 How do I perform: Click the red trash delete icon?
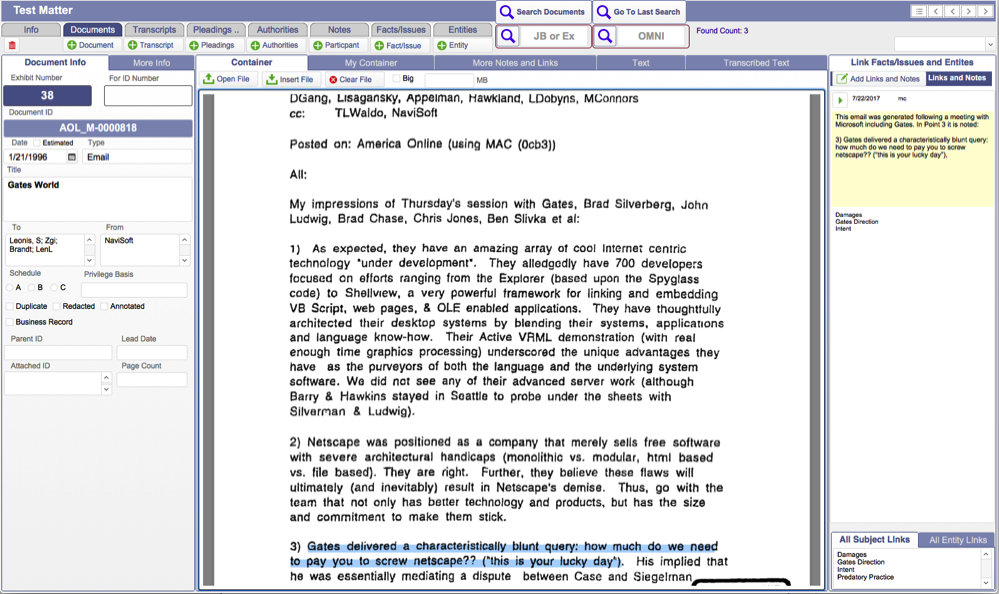(x=12, y=45)
